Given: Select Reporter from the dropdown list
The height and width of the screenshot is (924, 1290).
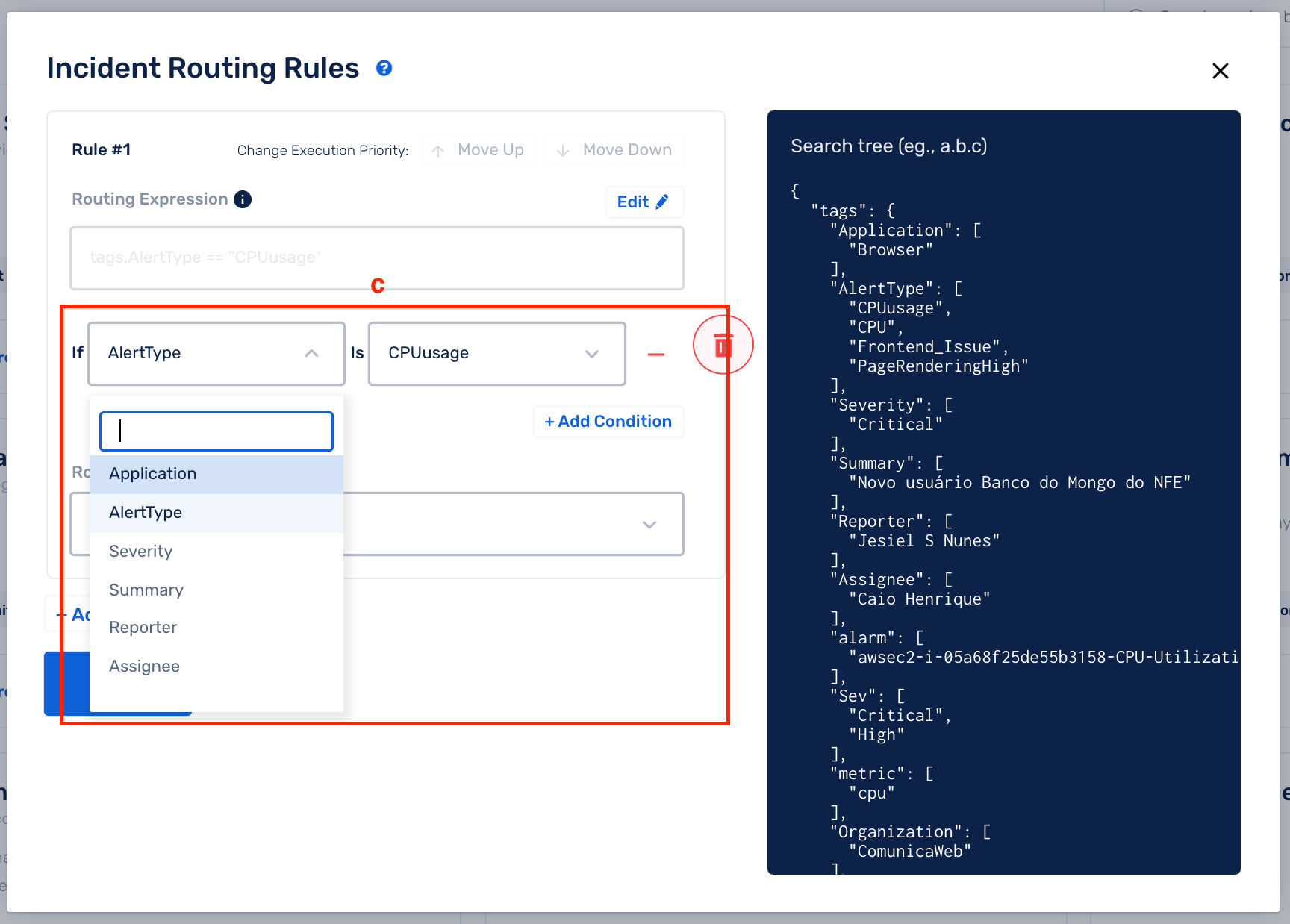Looking at the screenshot, I should coord(216,628).
